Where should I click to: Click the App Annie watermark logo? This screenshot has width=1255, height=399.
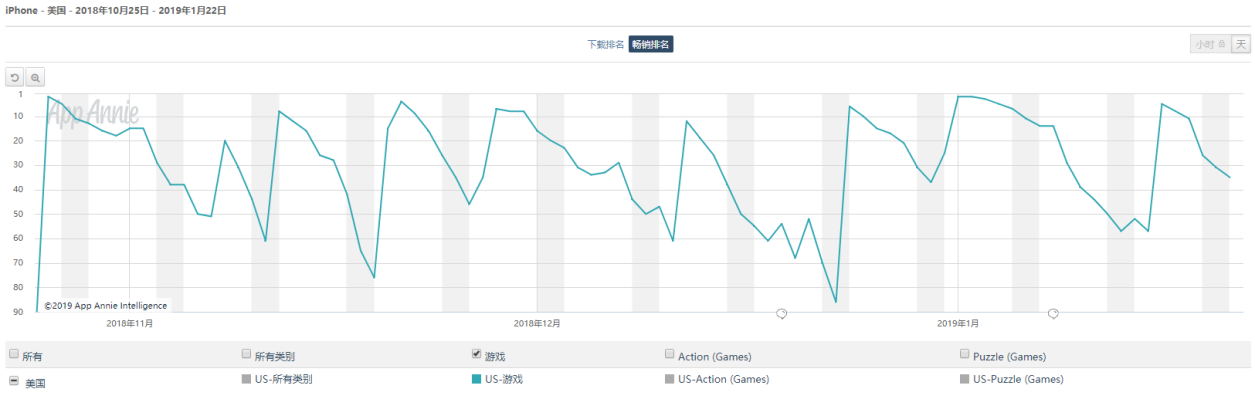click(x=93, y=112)
